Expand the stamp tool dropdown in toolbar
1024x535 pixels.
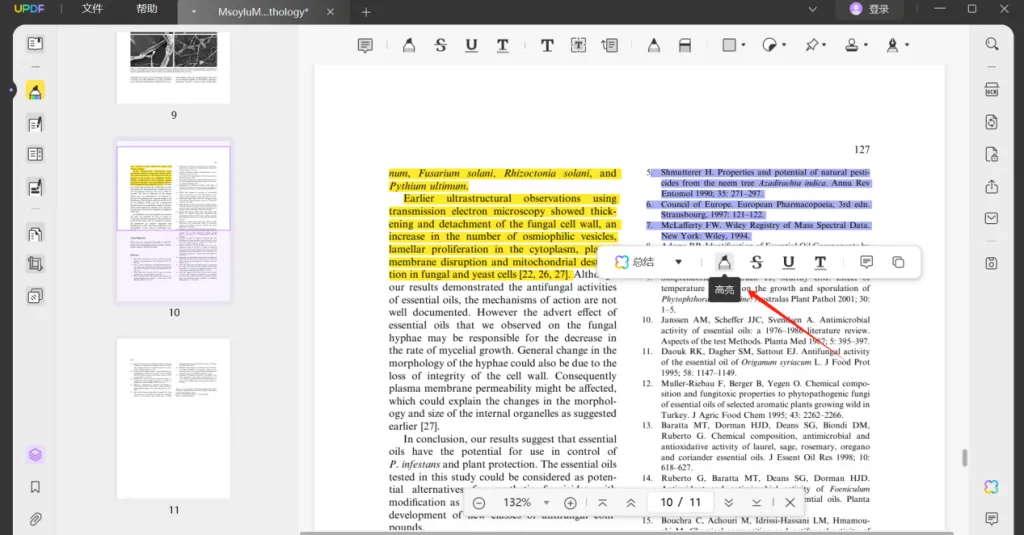865,45
